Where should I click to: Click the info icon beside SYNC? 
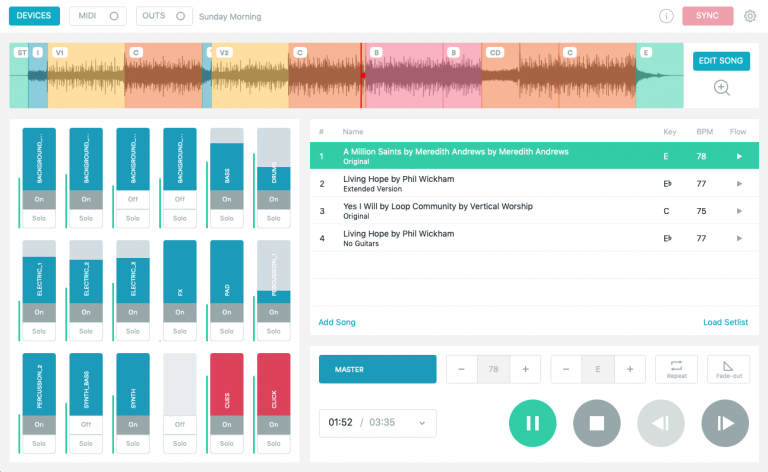tap(666, 16)
